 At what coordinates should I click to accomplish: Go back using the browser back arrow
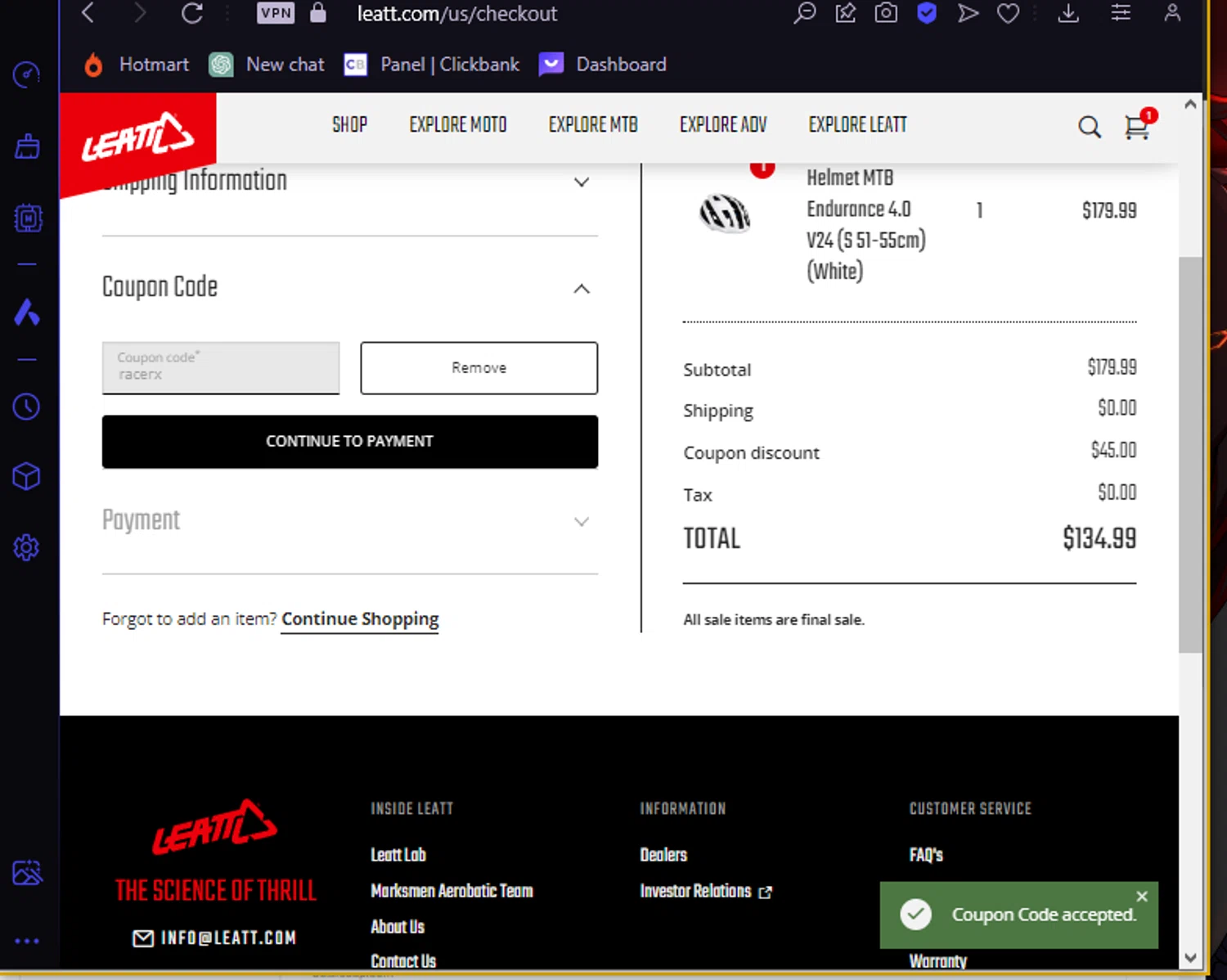click(88, 13)
